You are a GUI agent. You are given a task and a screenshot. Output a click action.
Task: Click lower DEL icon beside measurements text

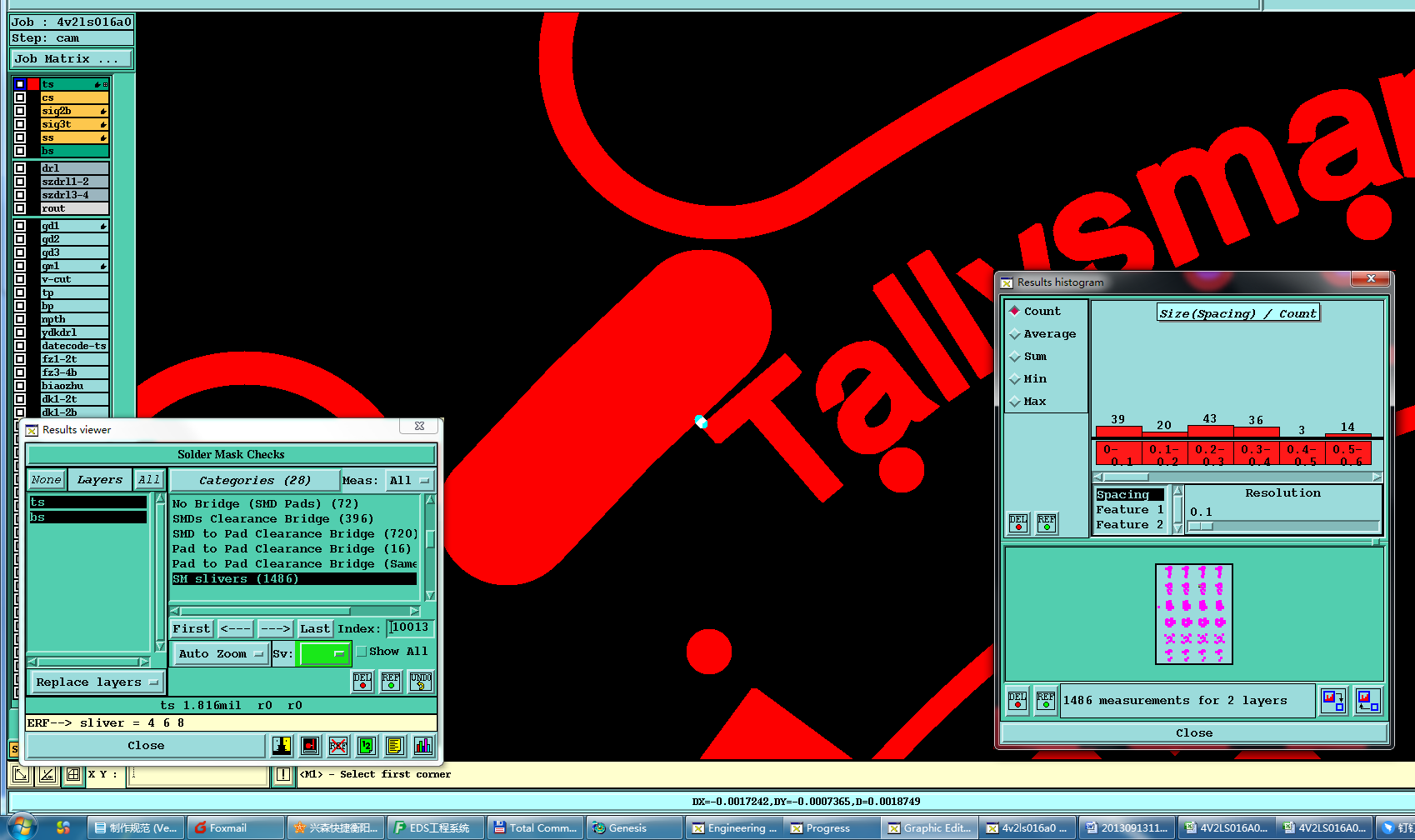pos(1017,701)
